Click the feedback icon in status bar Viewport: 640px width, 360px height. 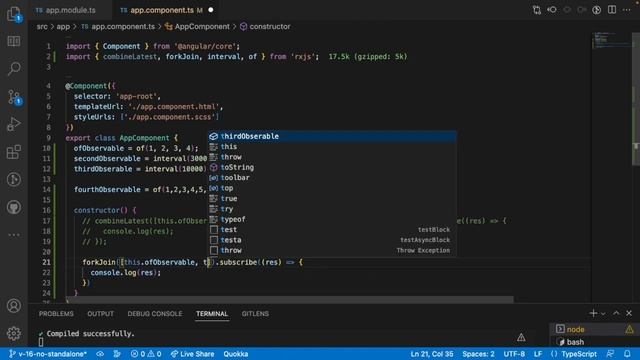pyautogui.click(x=610, y=354)
